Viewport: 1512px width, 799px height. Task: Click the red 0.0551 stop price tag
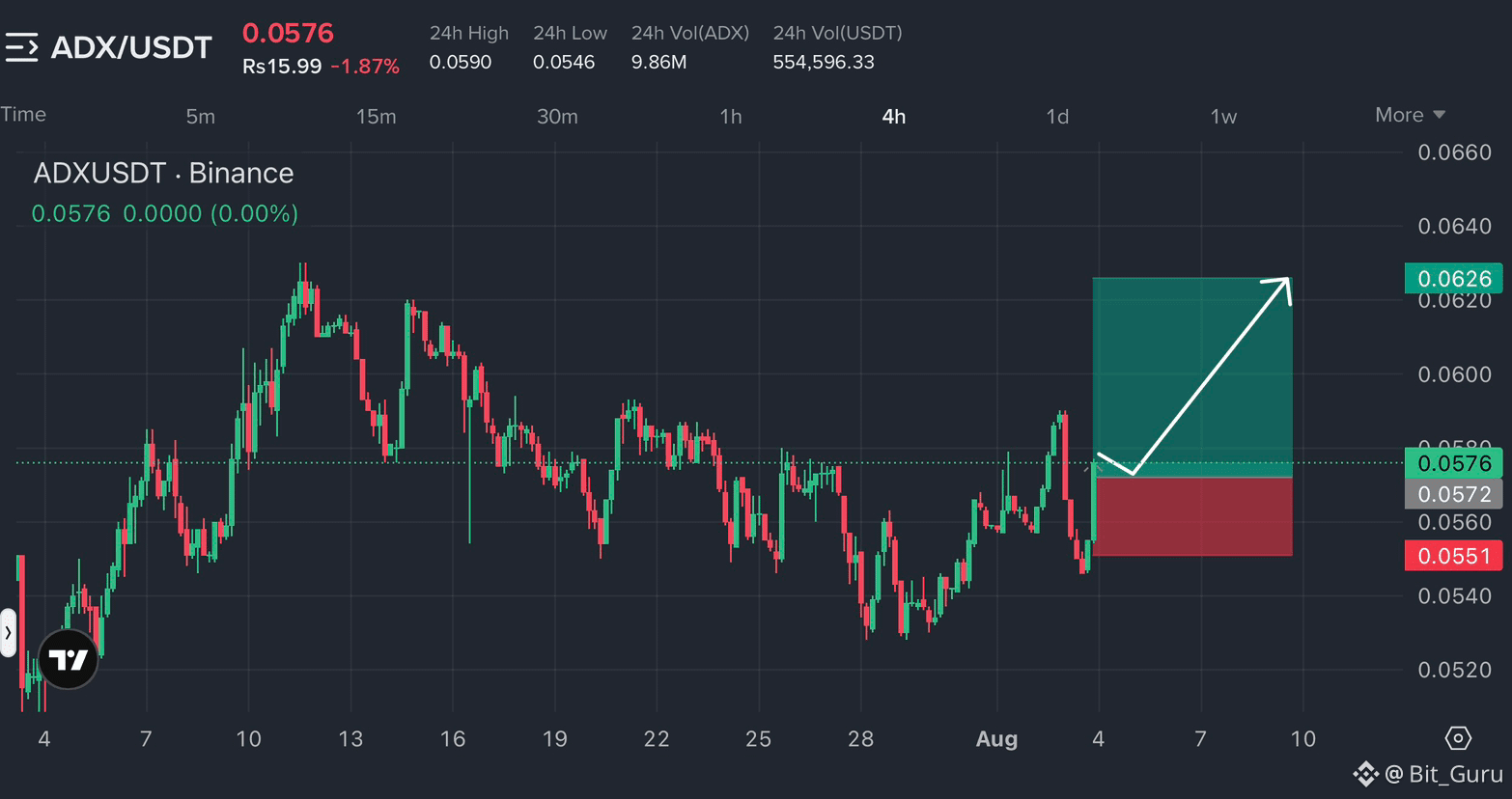click(1453, 556)
